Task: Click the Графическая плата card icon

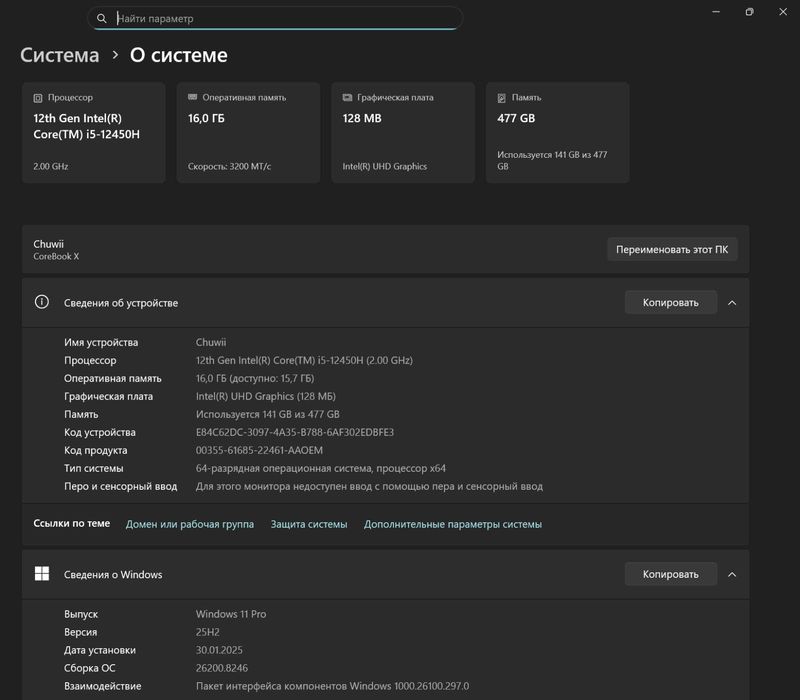Action: [x=347, y=97]
